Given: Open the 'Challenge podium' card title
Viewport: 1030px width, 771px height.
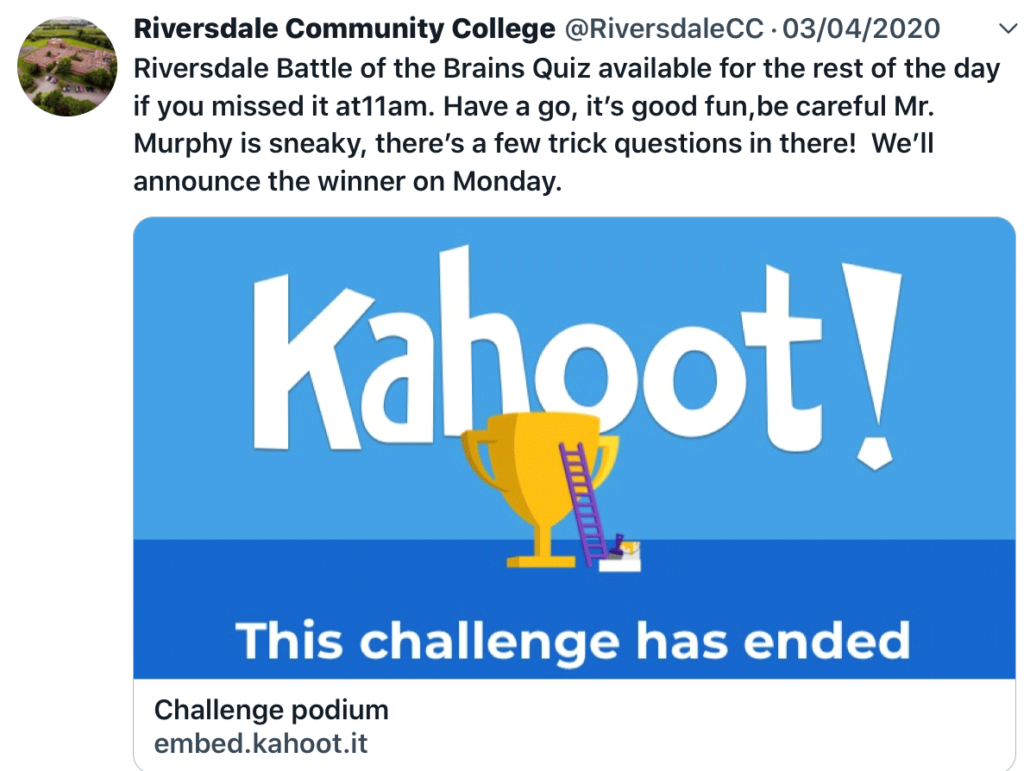Looking at the screenshot, I should click(x=271, y=711).
